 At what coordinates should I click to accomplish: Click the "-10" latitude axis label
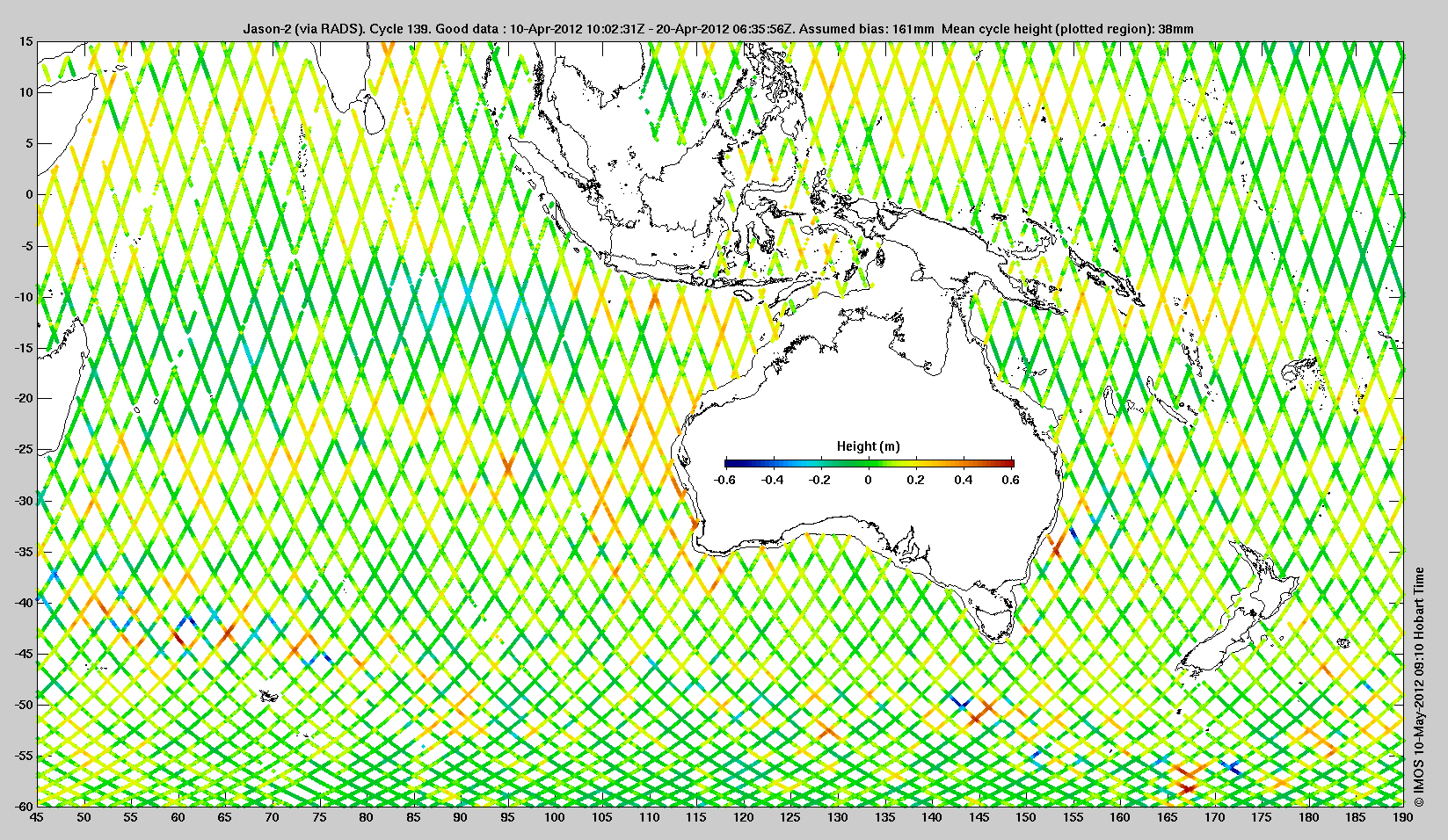[24, 296]
